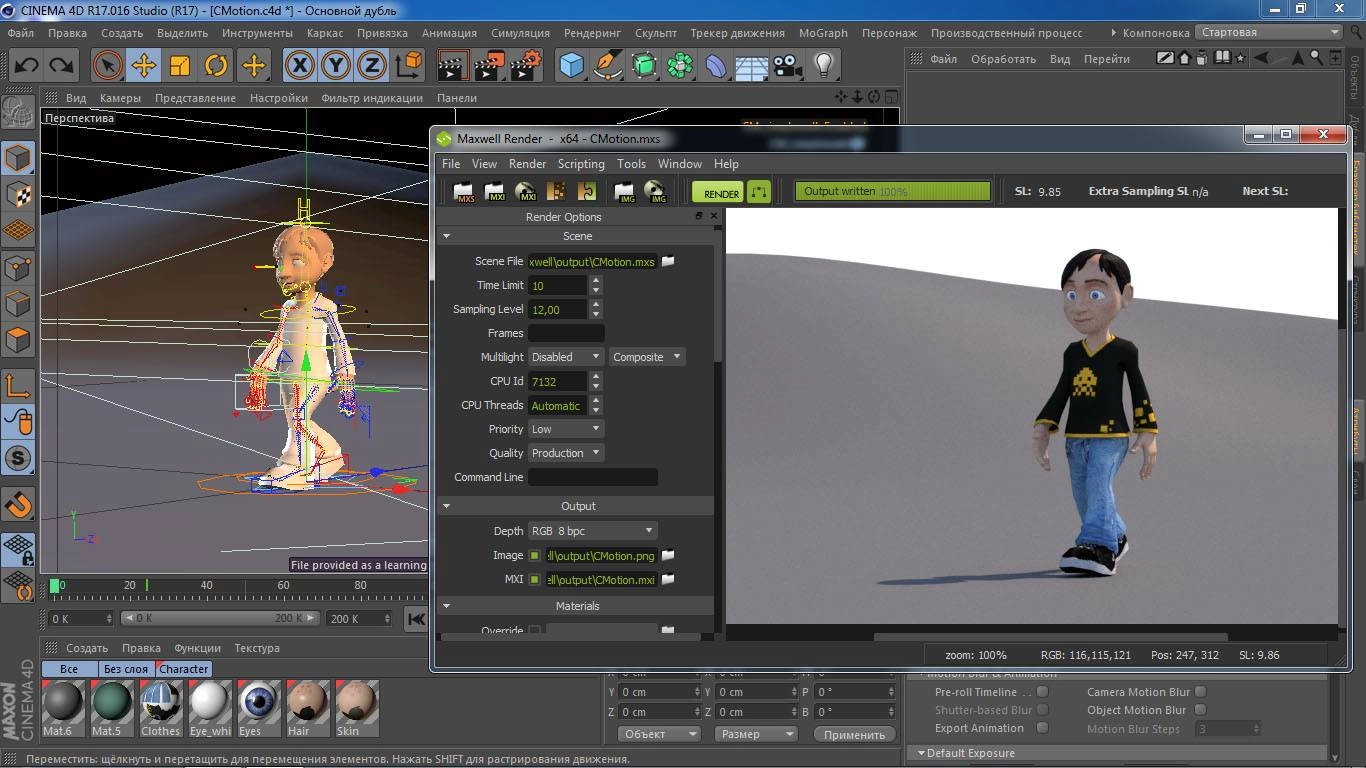
Task: Collapse the Scene section
Action: pyautogui.click(x=447, y=236)
